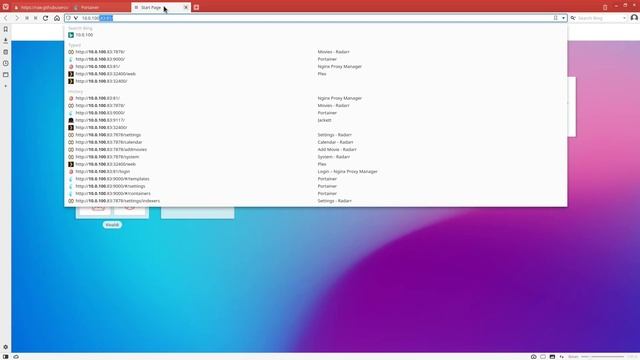Open the new tab plus button

[x=196, y=7]
